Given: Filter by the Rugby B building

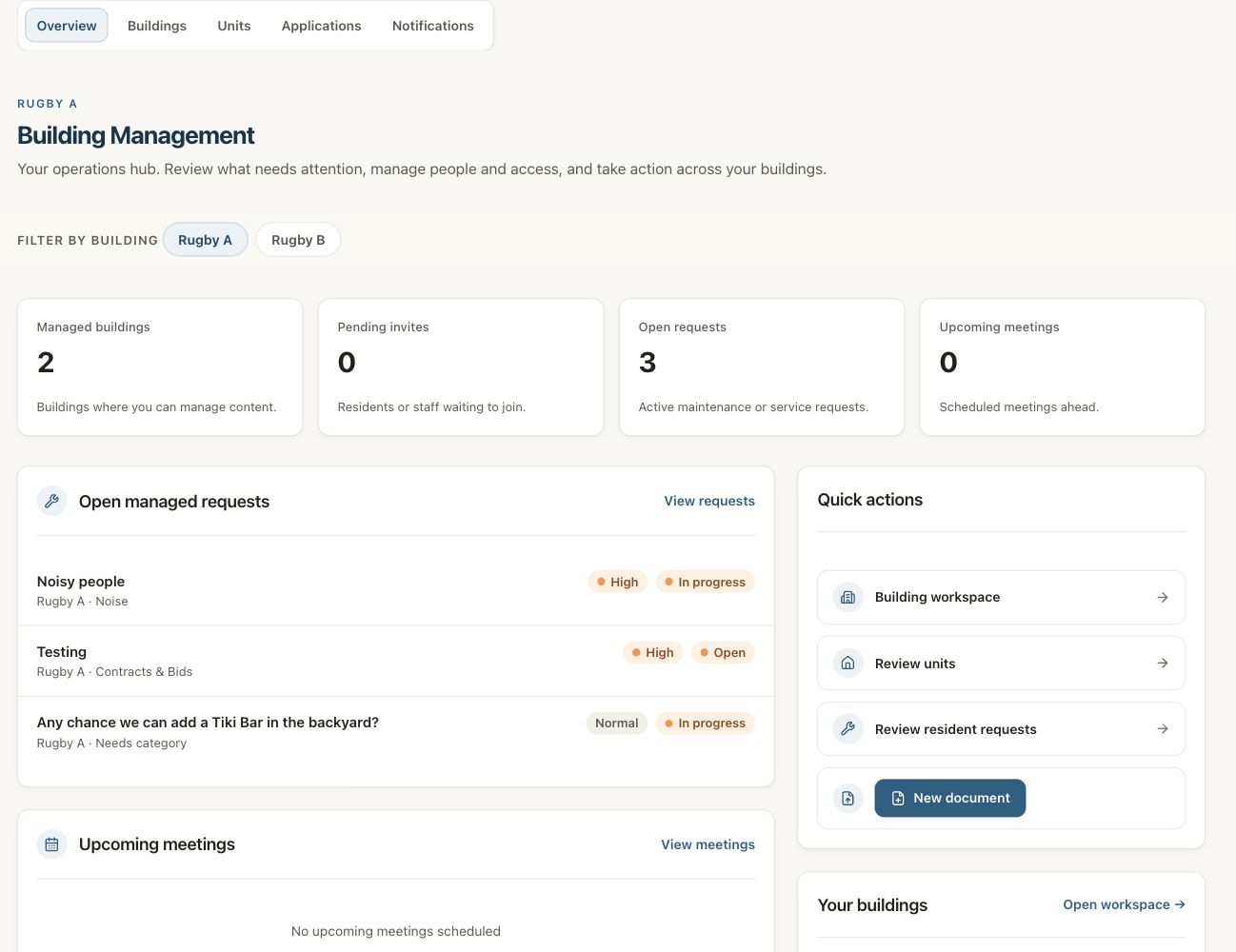Looking at the screenshot, I should tap(298, 240).
